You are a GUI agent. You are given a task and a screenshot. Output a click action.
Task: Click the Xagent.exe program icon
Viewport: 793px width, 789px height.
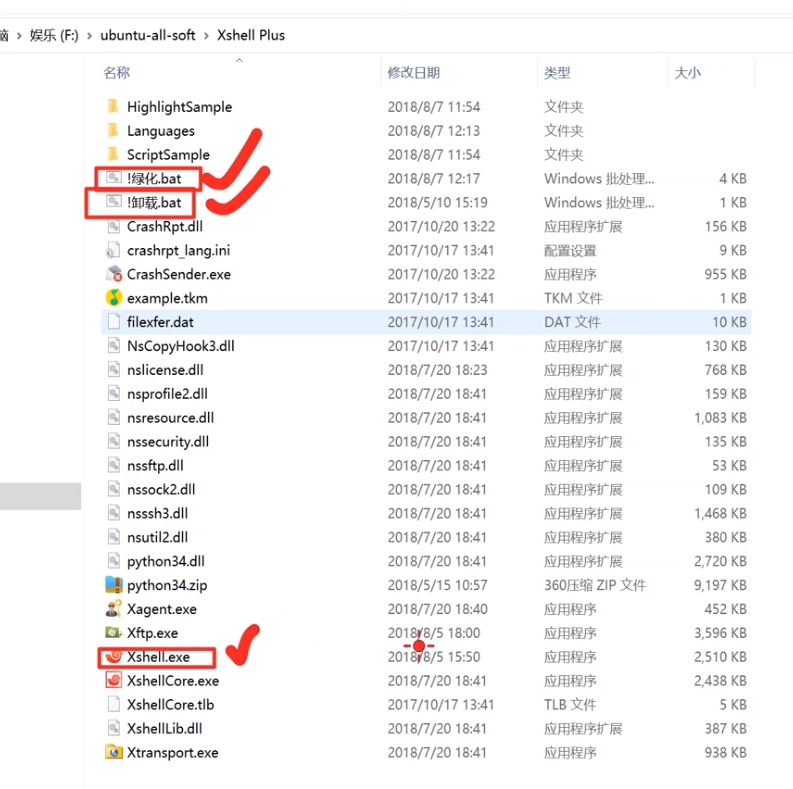[x=113, y=609]
